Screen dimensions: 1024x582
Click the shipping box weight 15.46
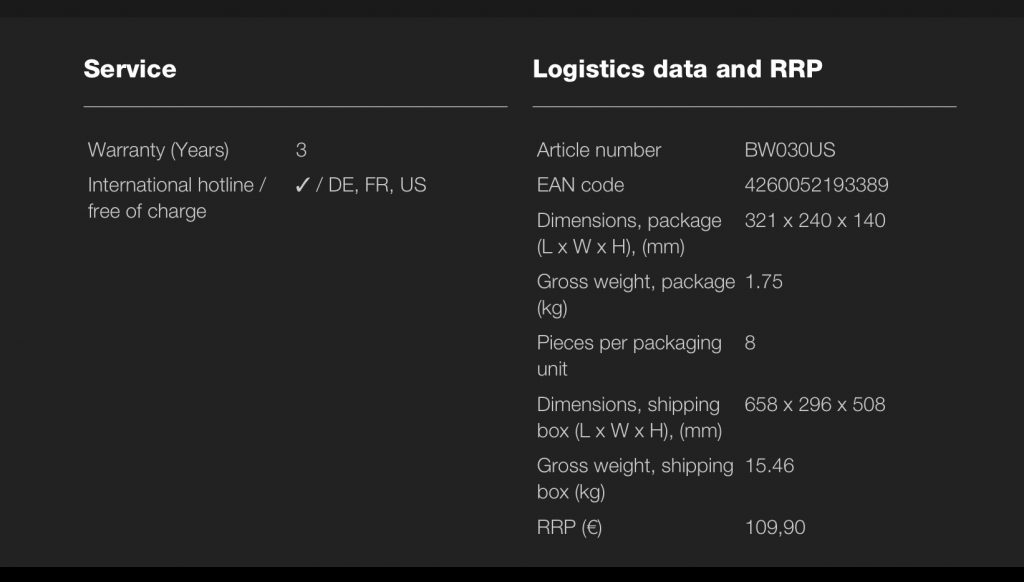point(769,466)
